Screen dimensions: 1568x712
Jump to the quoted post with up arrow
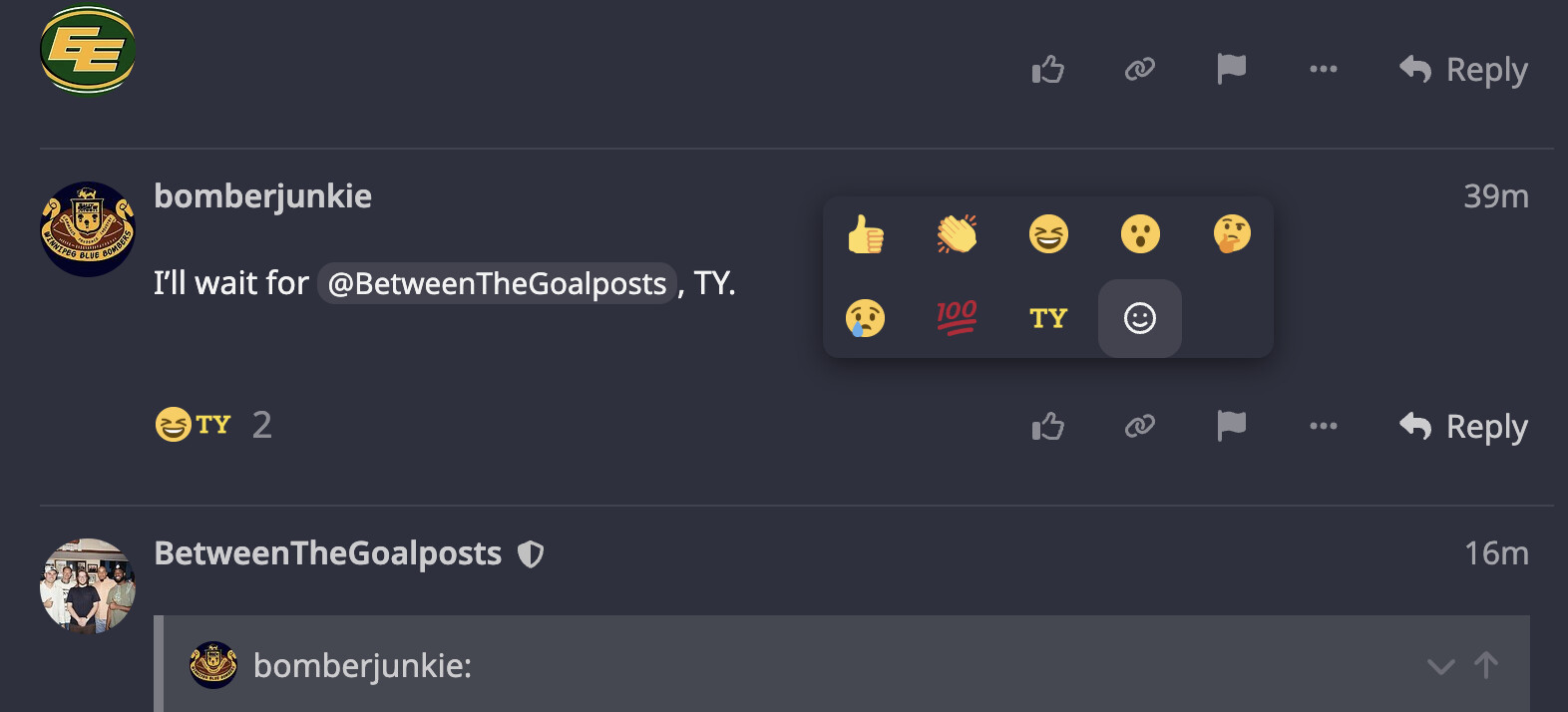[x=1486, y=665]
